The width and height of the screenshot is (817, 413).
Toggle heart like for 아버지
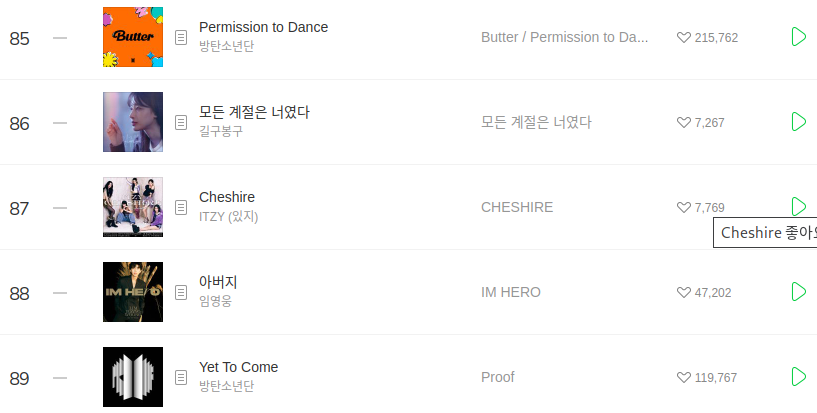pyautogui.click(x=684, y=293)
